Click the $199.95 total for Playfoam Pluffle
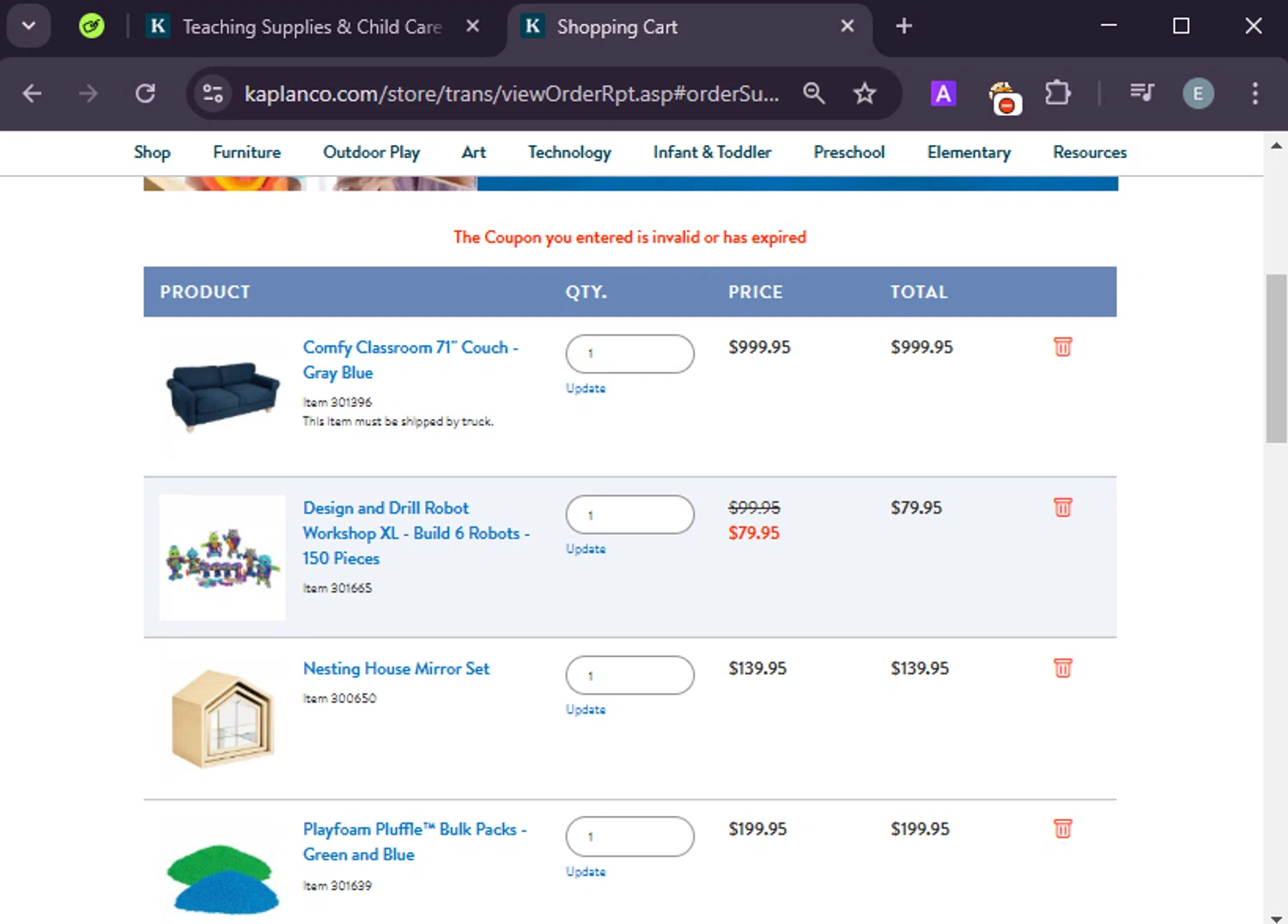Viewport: 1288px width, 924px height. click(x=920, y=829)
